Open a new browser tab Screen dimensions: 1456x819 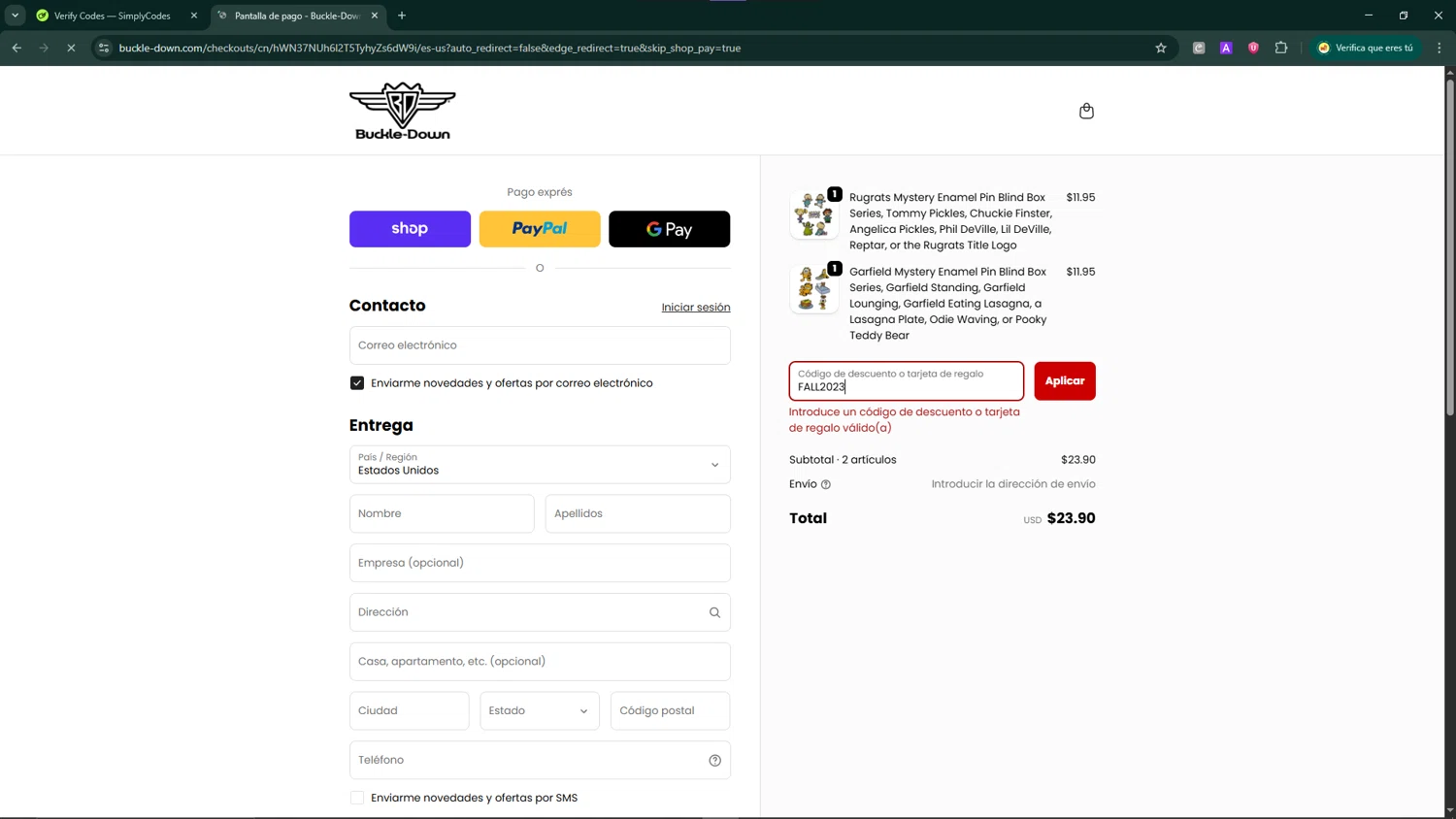tap(402, 16)
